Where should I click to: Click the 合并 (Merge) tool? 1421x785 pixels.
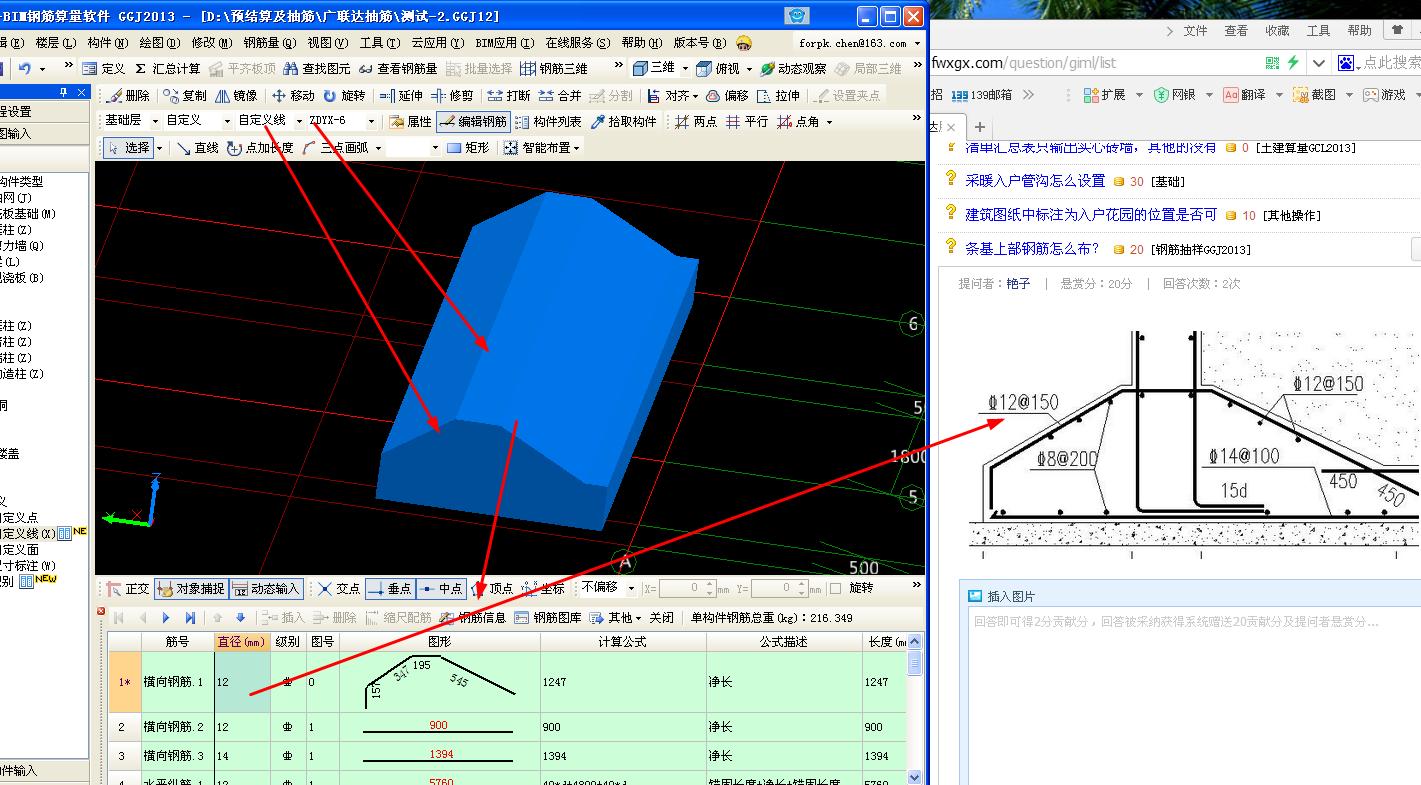pos(559,96)
